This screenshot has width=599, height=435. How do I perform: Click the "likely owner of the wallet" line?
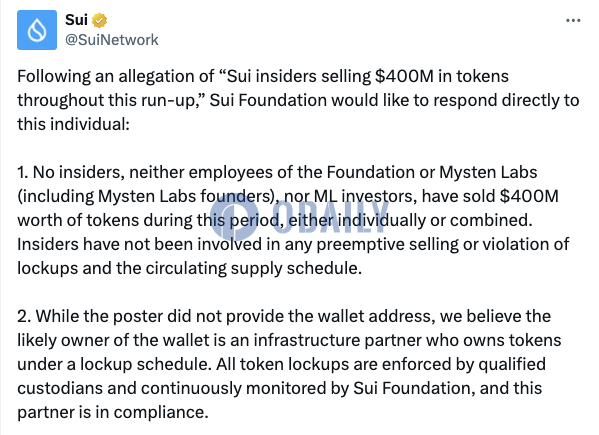289,340
